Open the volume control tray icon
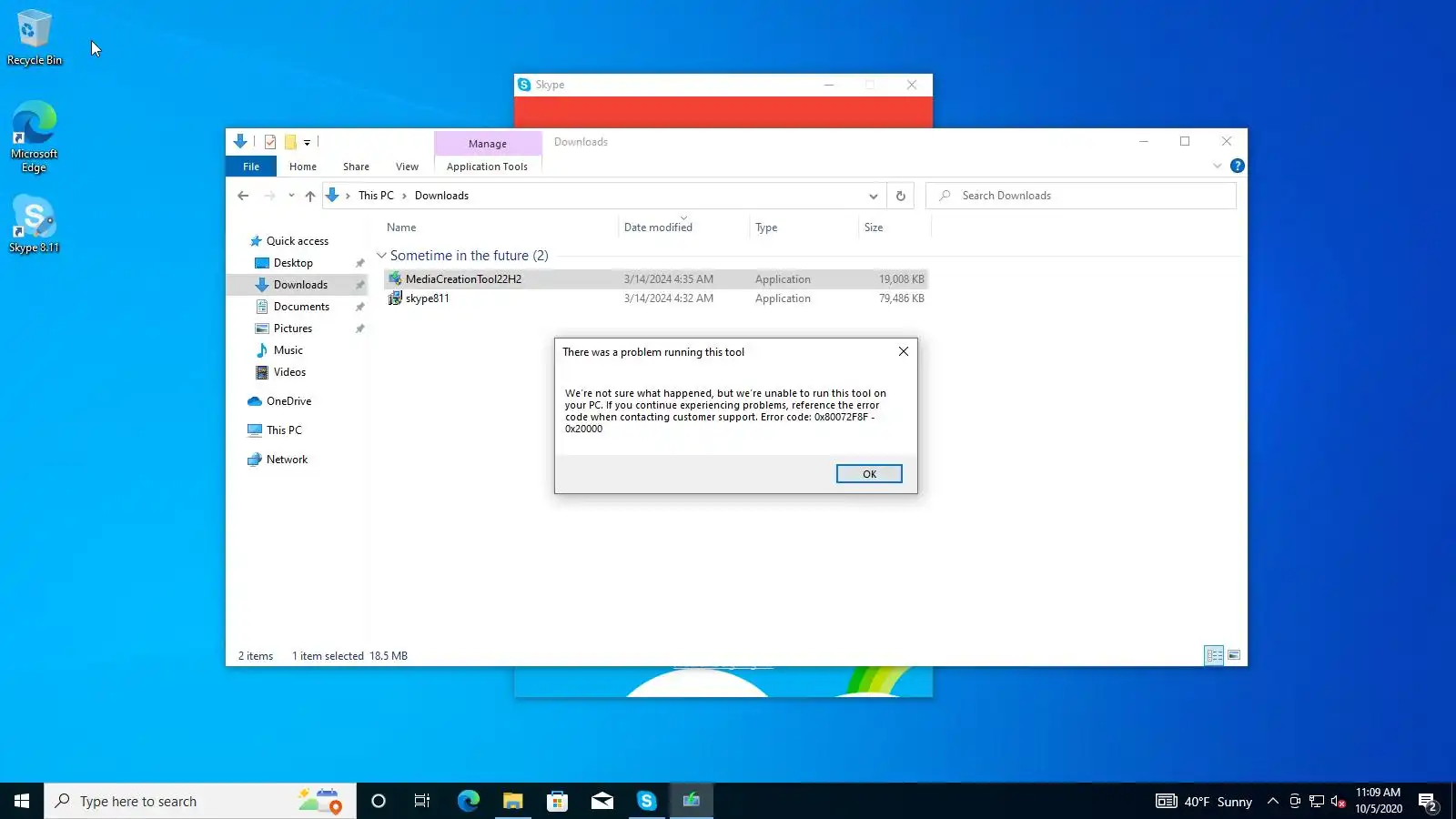The width and height of the screenshot is (1456, 819). [1338, 801]
